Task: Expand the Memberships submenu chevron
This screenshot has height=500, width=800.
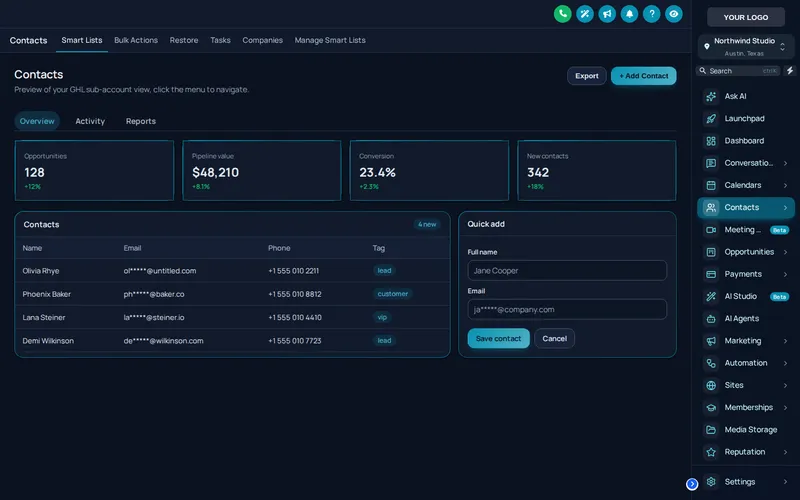Action: pyautogui.click(x=785, y=408)
